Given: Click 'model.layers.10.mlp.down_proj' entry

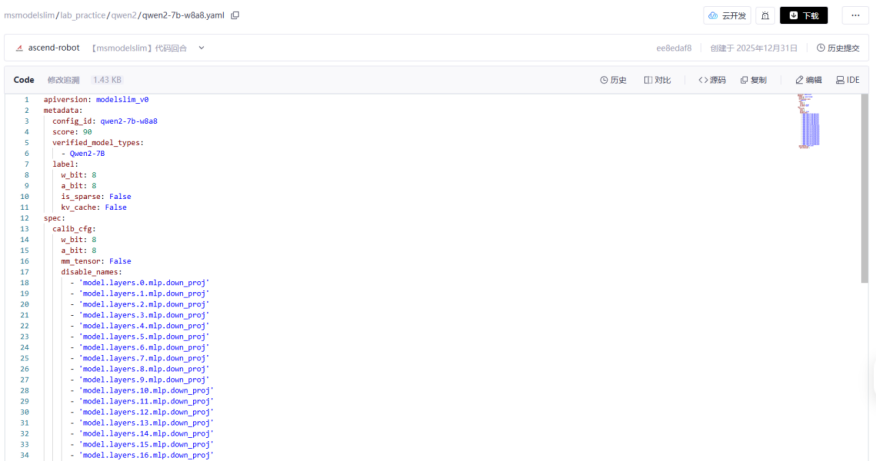Looking at the screenshot, I should pyautogui.click(x=146, y=390).
